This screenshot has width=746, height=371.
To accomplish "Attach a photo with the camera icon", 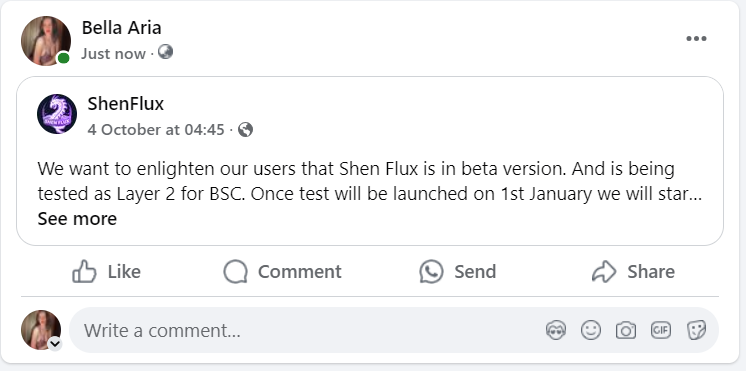I will click(x=626, y=330).
